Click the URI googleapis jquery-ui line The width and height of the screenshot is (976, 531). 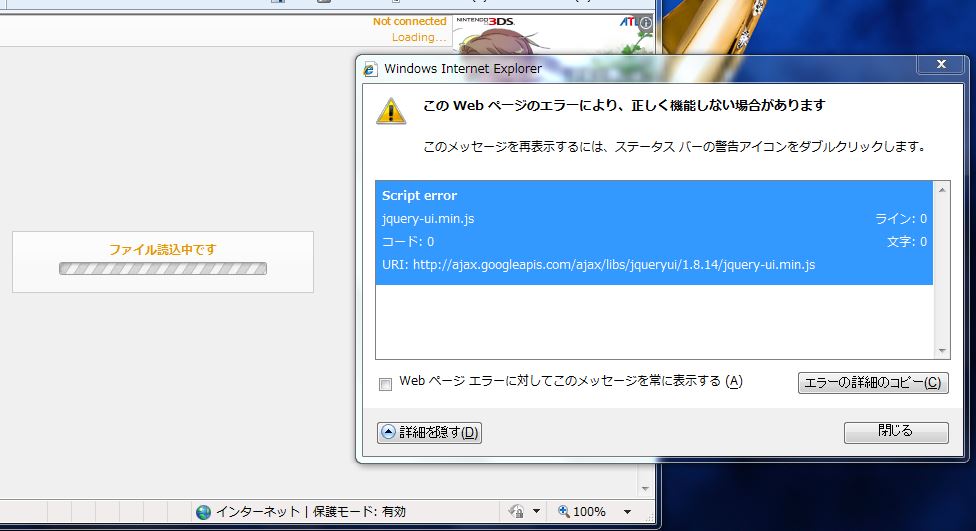pos(598,265)
